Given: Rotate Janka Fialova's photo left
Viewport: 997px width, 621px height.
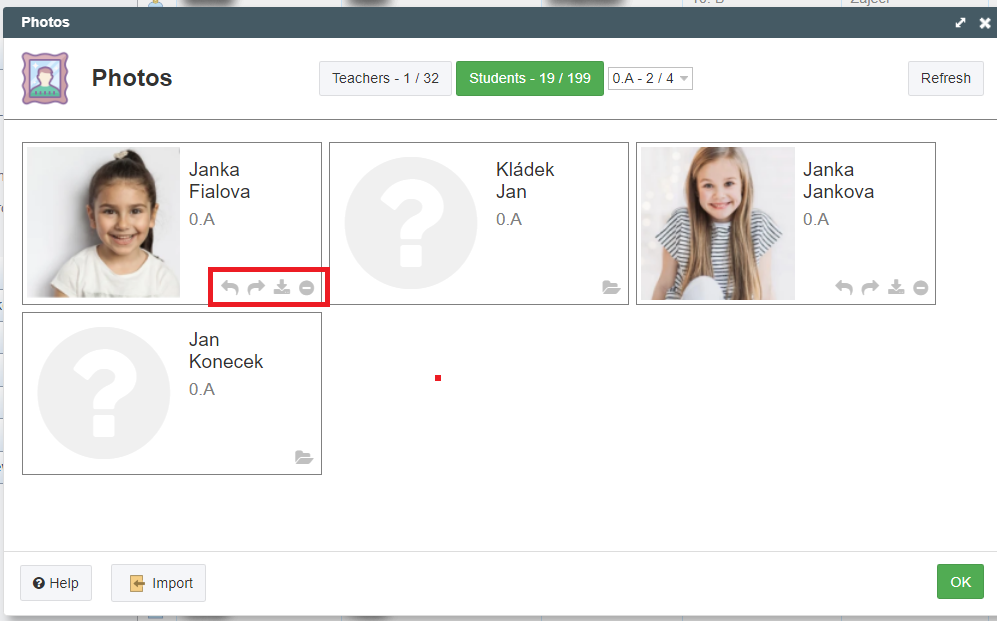Looking at the screenshot, I should click(230, 288).
